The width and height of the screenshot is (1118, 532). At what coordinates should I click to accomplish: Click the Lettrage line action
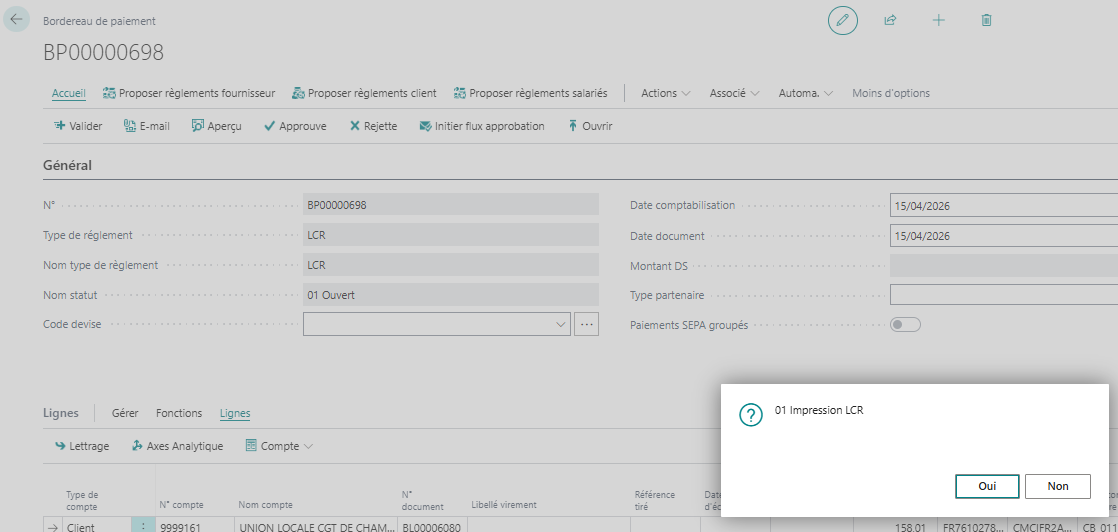click(x=82, y=446)
